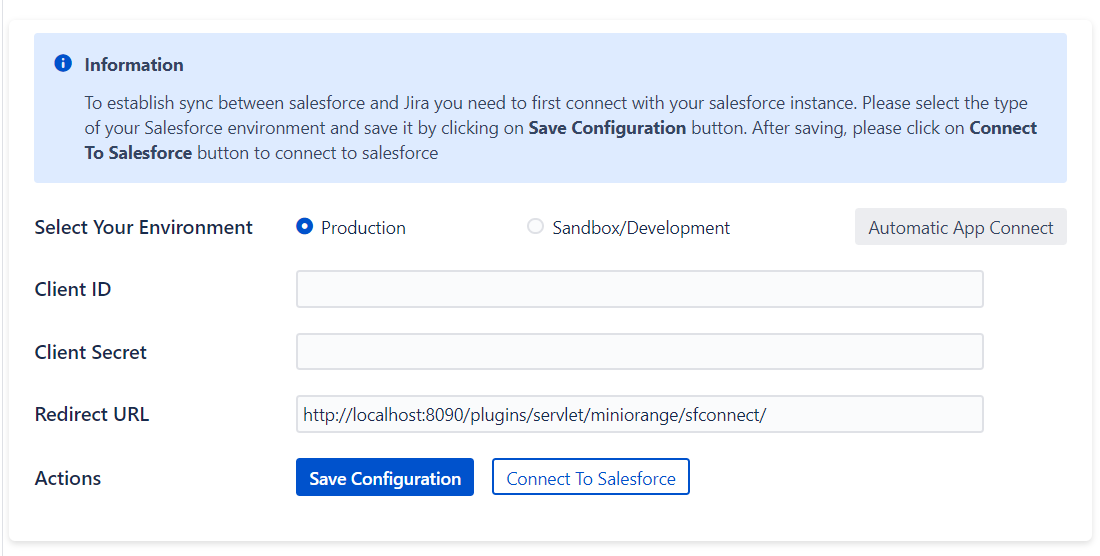
Task: Click the Save Configuration button
Action: [x=384, y=477]
